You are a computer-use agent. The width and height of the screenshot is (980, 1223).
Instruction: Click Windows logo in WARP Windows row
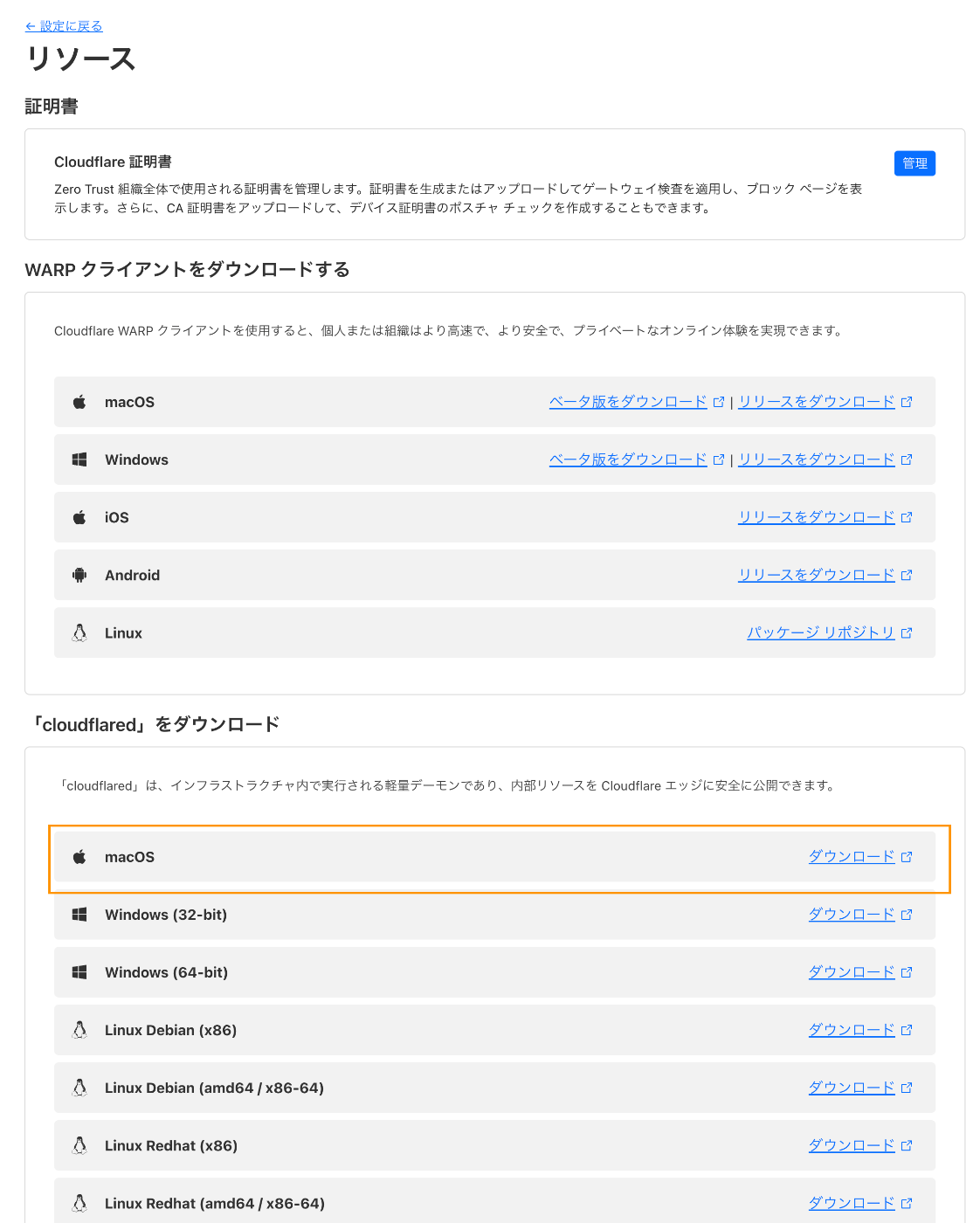[79, 459]
